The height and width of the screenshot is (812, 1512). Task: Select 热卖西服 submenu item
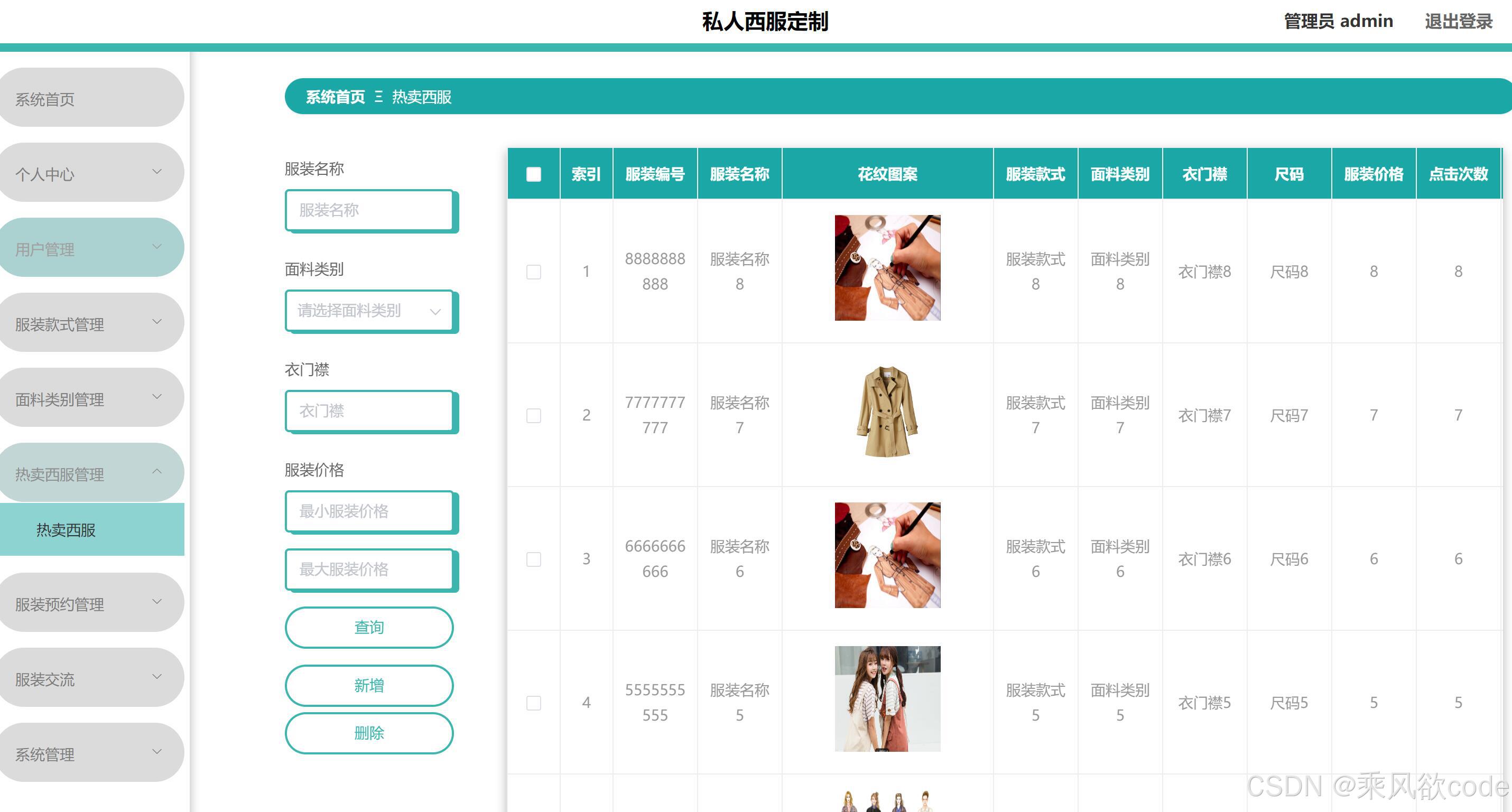[x=67, y=530]
